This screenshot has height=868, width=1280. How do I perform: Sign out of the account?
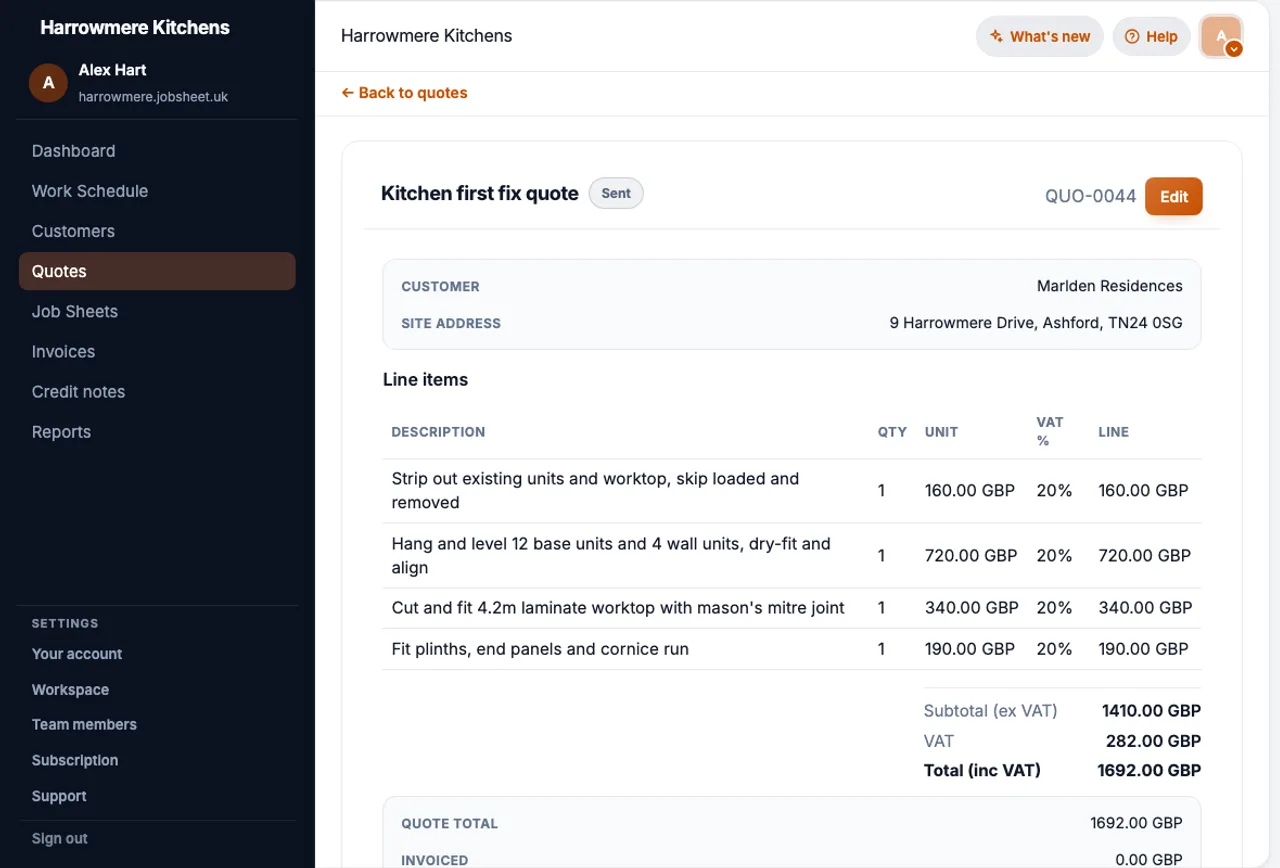tap(60, 839)
